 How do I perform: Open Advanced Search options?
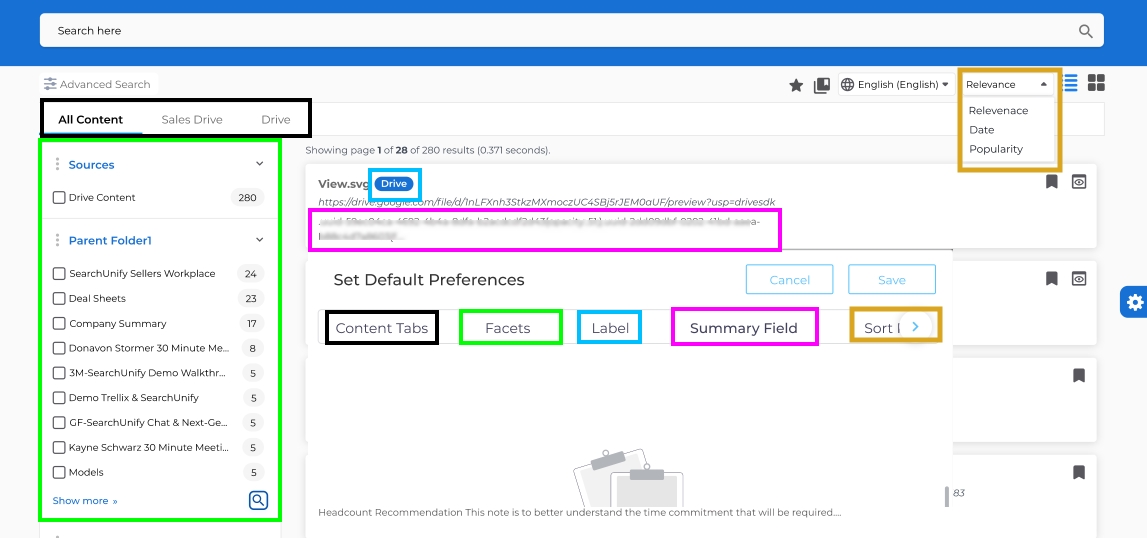click(x=97, y=84)
